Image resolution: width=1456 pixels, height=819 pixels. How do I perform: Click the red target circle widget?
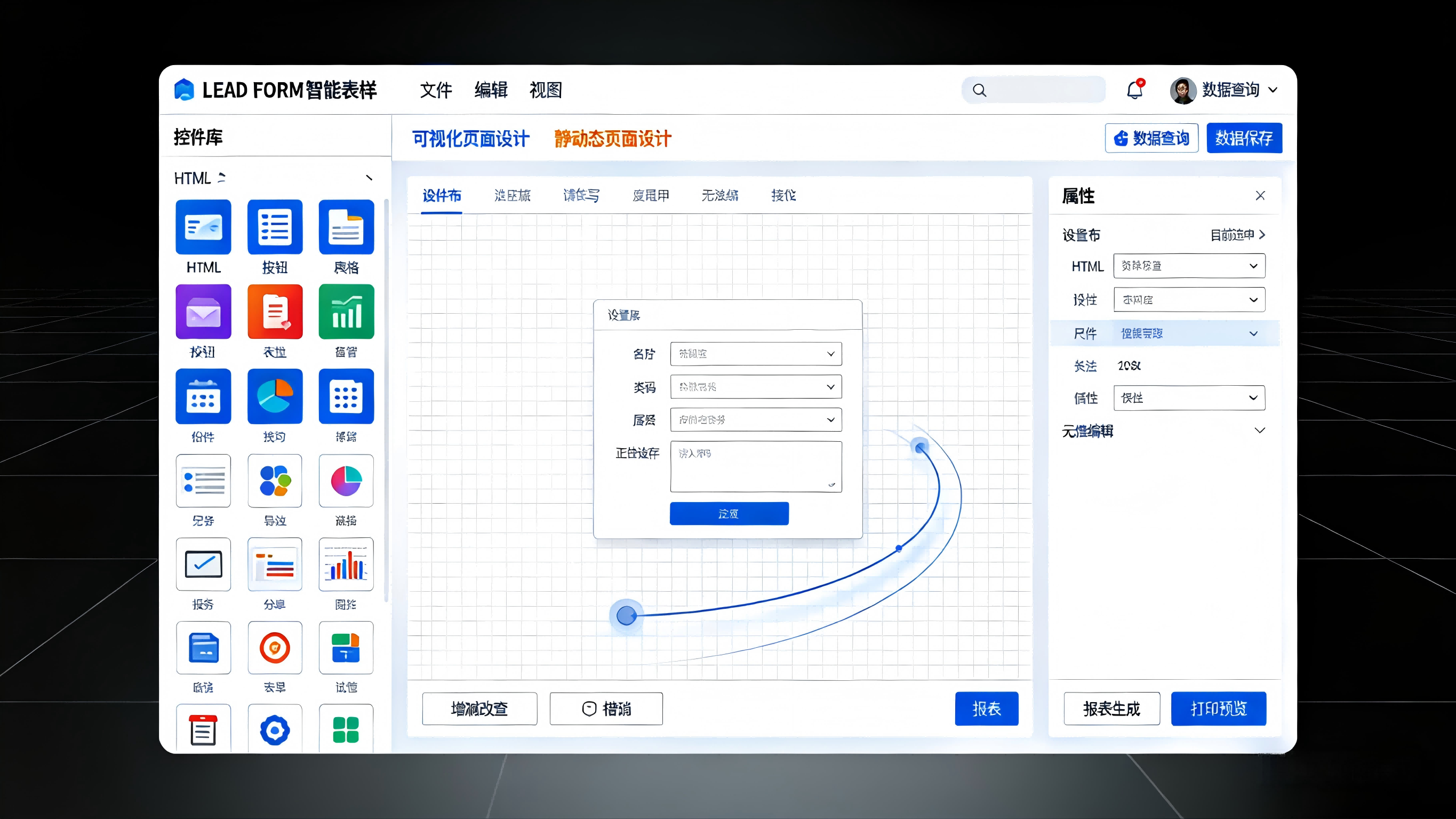pos(275,648)
